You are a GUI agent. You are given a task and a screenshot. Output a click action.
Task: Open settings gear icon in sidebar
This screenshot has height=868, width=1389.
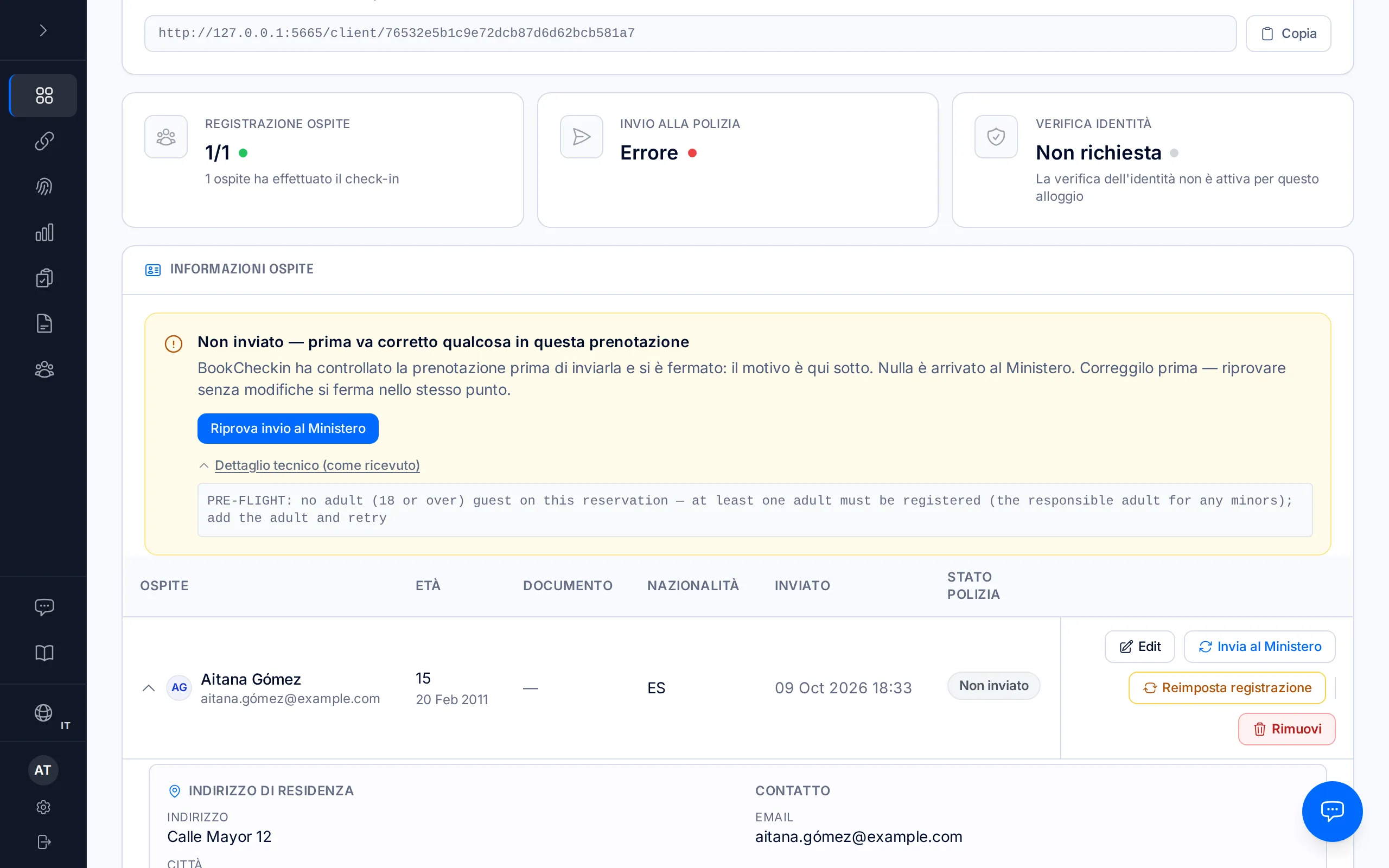[43, 807]
